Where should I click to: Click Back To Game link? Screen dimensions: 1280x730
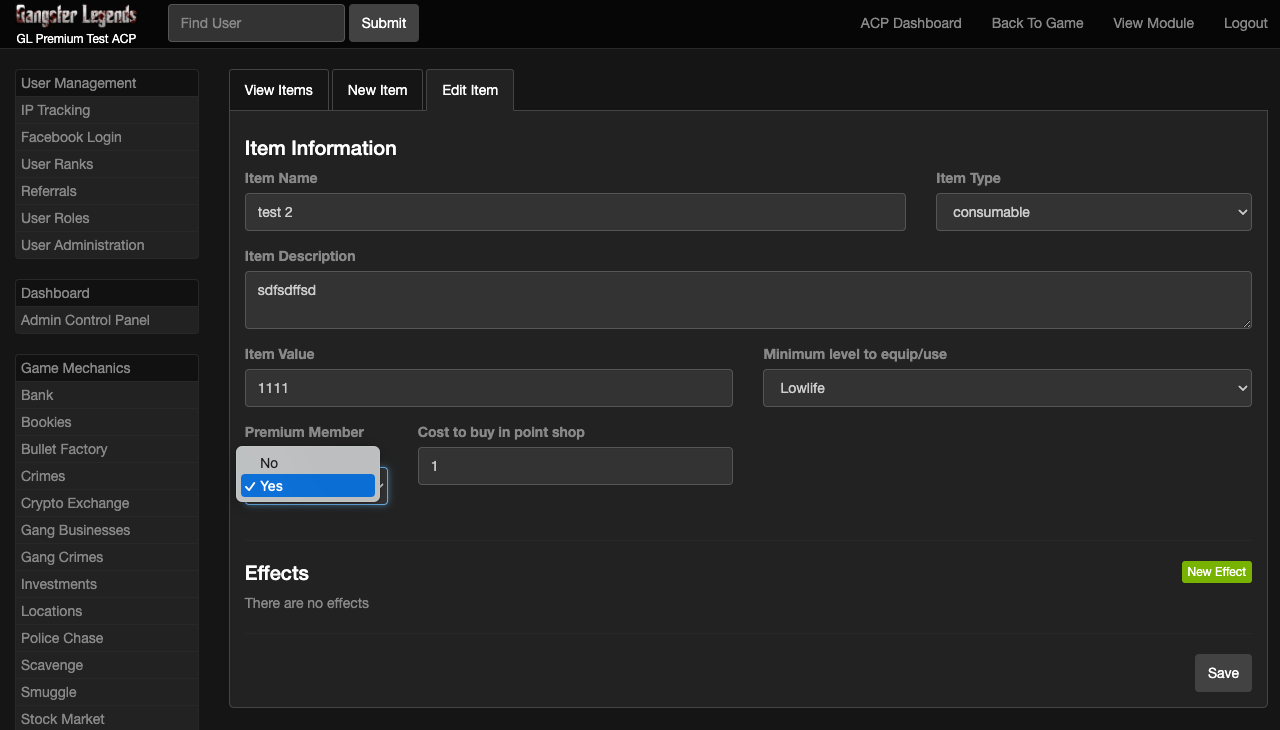(1037, 23)
